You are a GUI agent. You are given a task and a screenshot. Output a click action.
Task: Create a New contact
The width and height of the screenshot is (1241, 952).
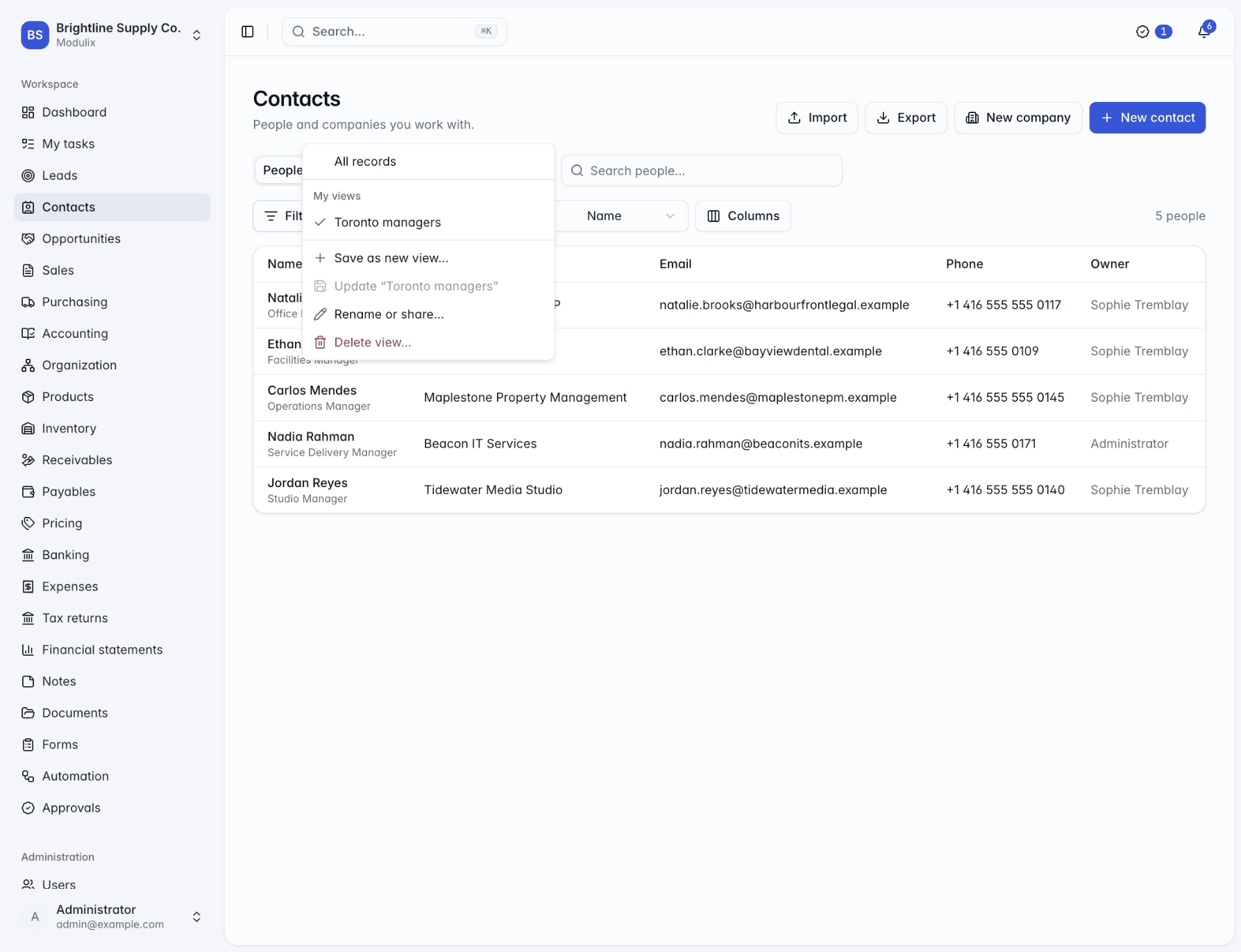pyautogui.click(x=1147, y=118)
